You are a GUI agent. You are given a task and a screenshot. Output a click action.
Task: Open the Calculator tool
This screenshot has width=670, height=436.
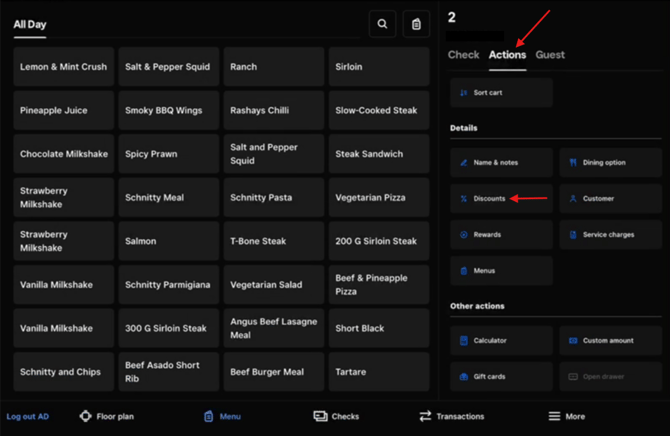(501, 341)
